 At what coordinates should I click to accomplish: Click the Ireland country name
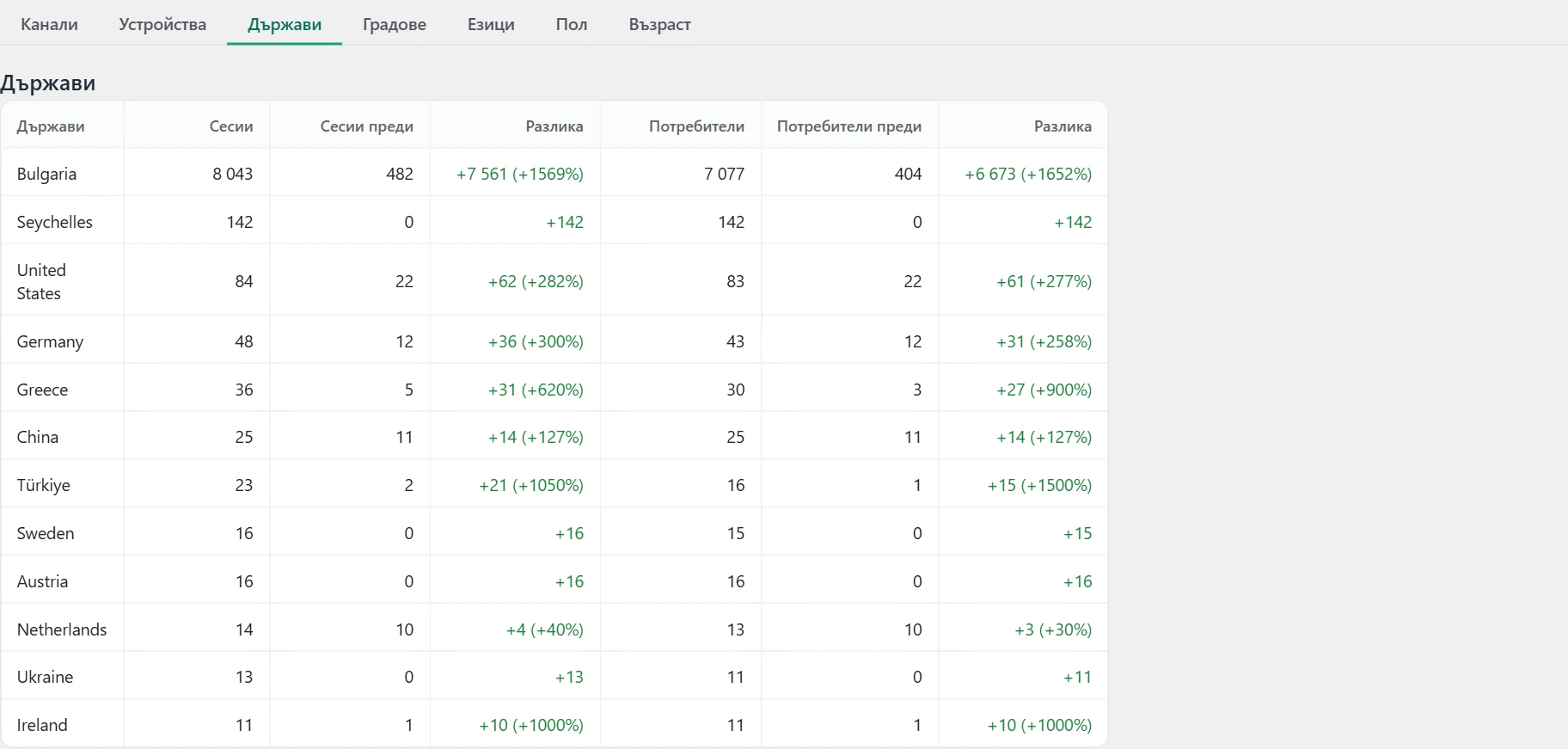(x=42, y=725)
